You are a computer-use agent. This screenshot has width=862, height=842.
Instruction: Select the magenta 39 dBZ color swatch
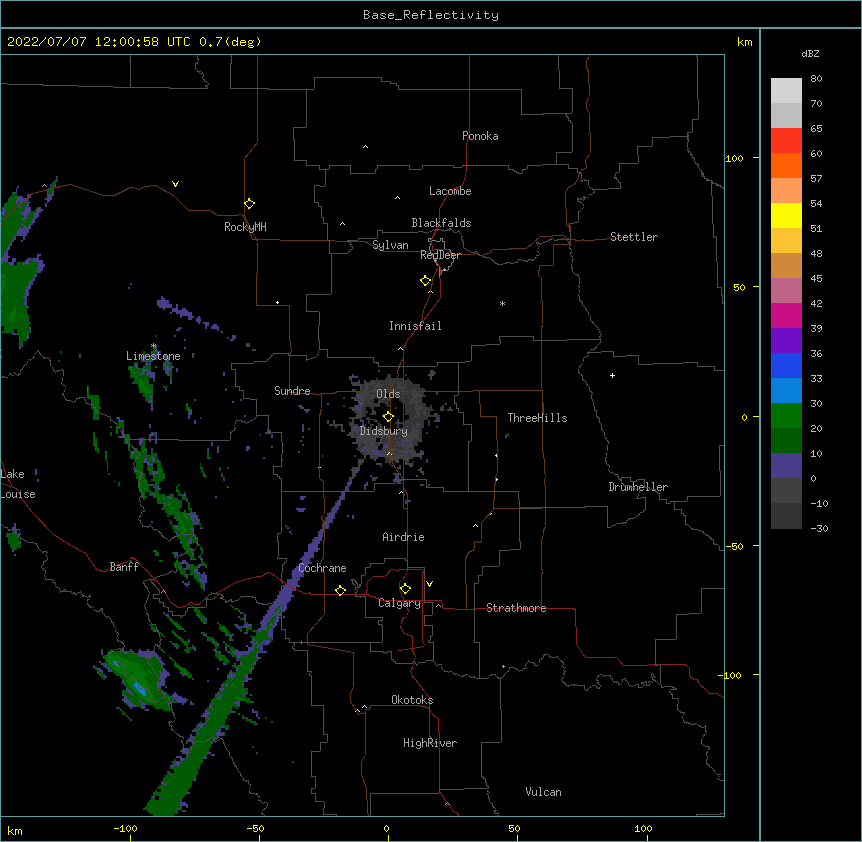pos(786,315)
